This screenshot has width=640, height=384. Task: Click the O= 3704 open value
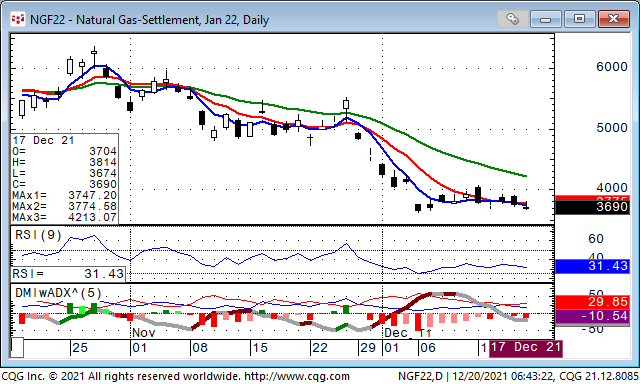(64, 151)
